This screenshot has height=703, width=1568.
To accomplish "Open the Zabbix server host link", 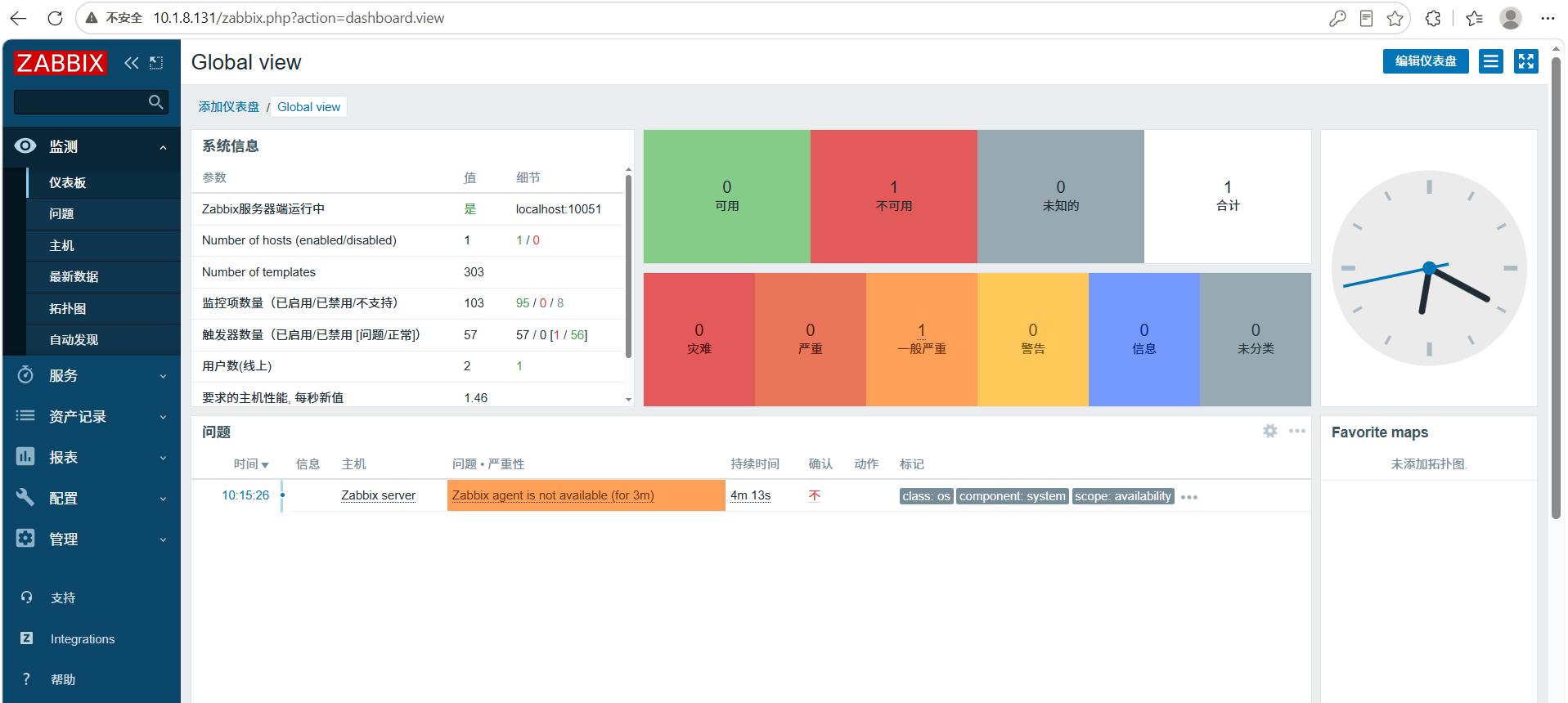I will (378, 495).
